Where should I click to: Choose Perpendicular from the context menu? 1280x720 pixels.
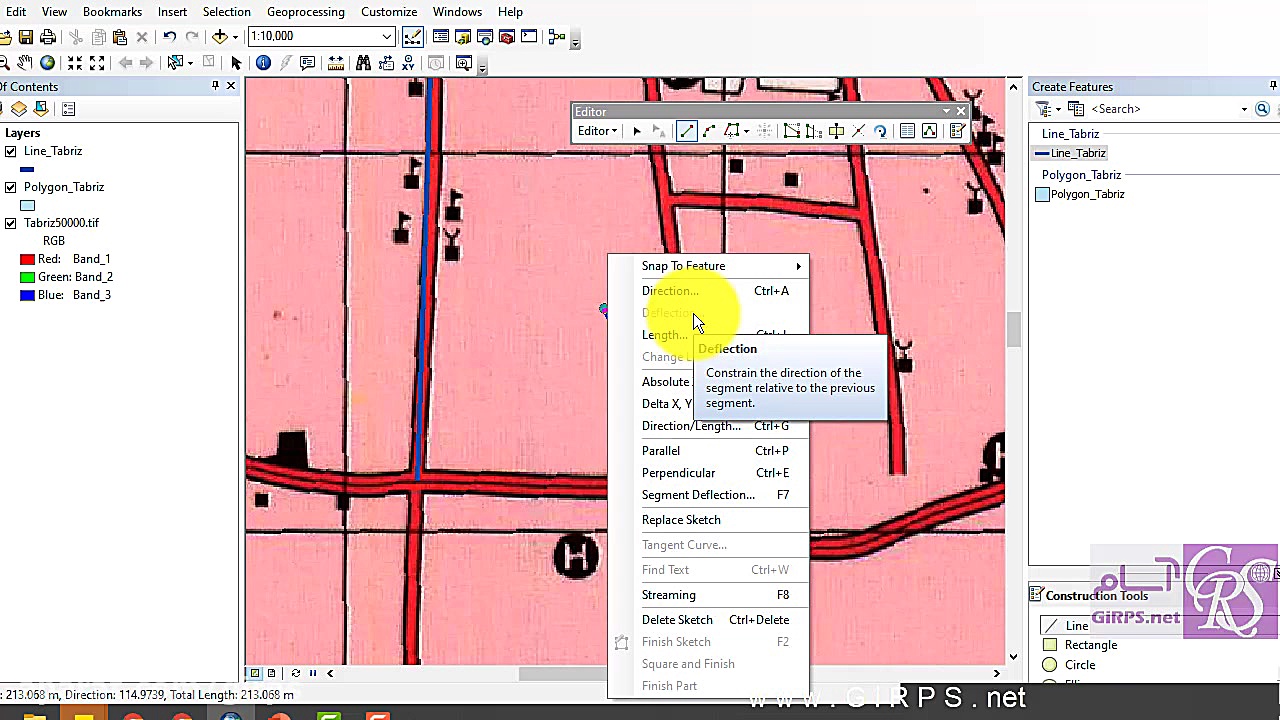point(678,473)
